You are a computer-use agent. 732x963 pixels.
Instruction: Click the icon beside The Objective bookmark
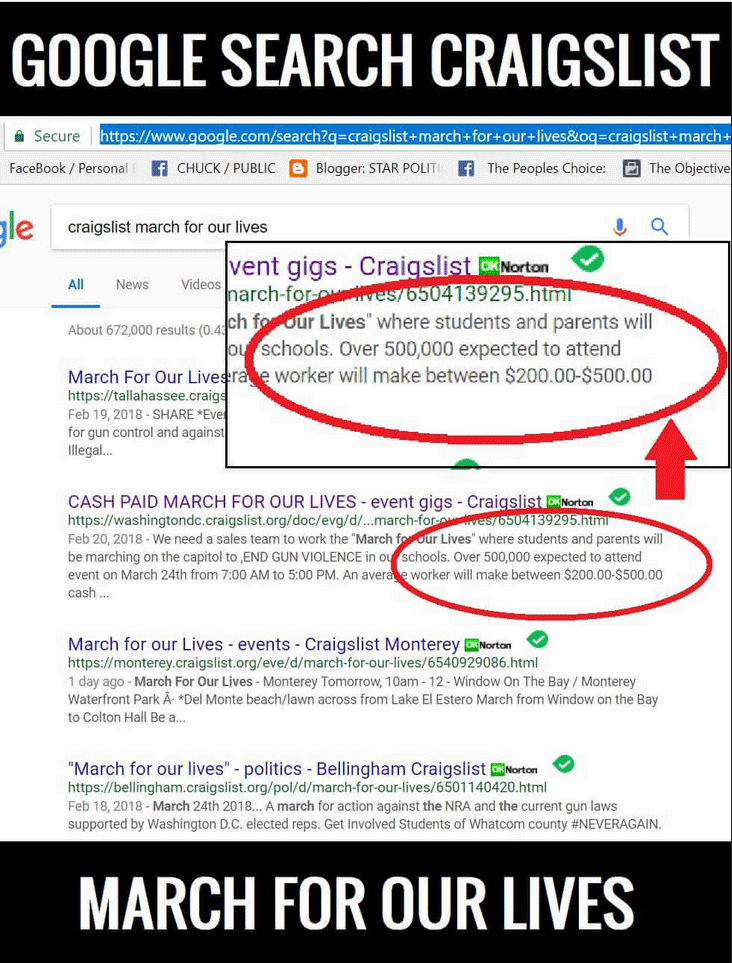(631, 169)
